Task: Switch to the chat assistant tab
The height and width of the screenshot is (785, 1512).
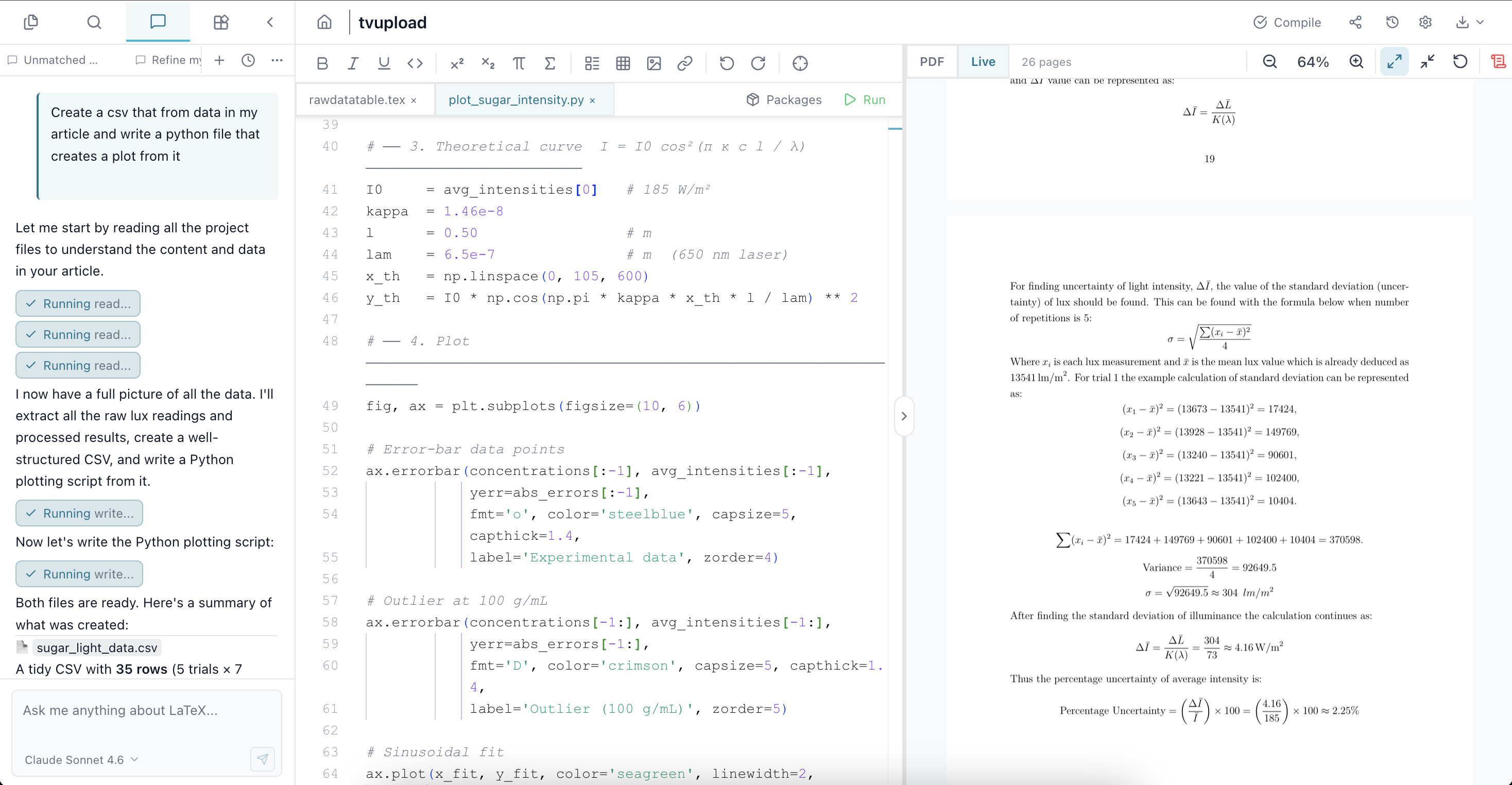Action: coord(158,22)
